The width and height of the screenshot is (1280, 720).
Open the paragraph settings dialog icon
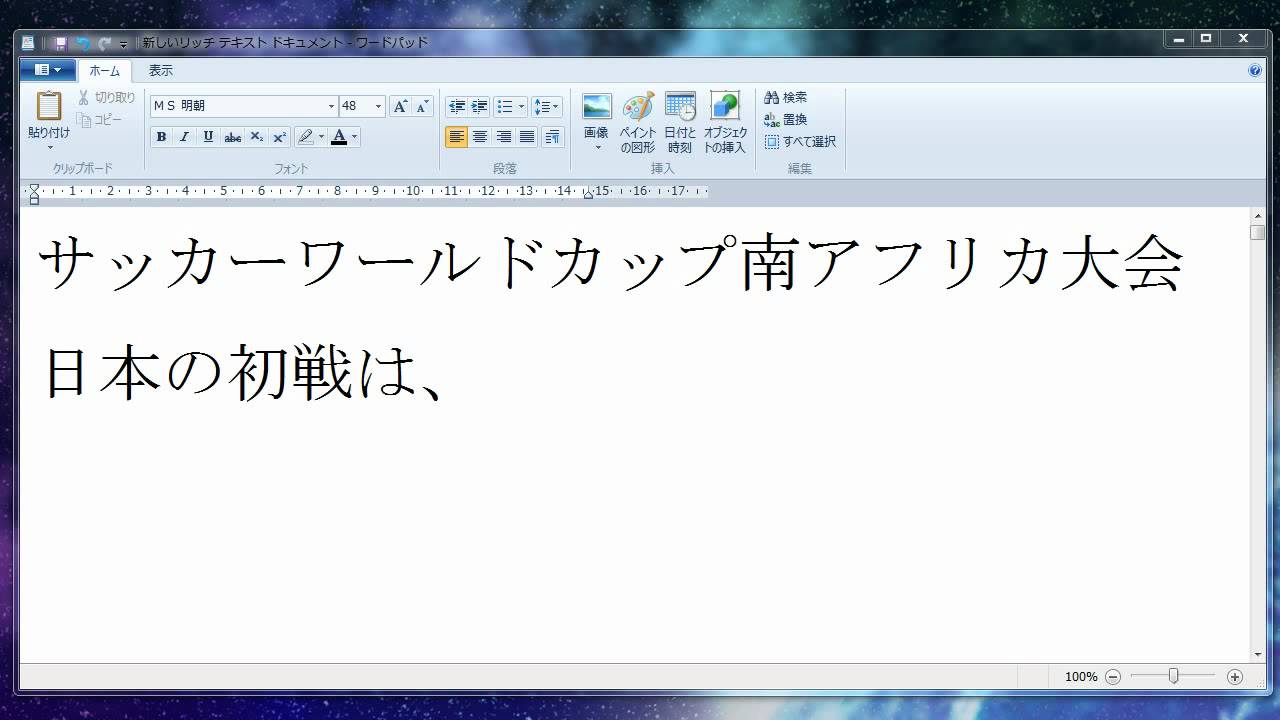click(553, 137)
